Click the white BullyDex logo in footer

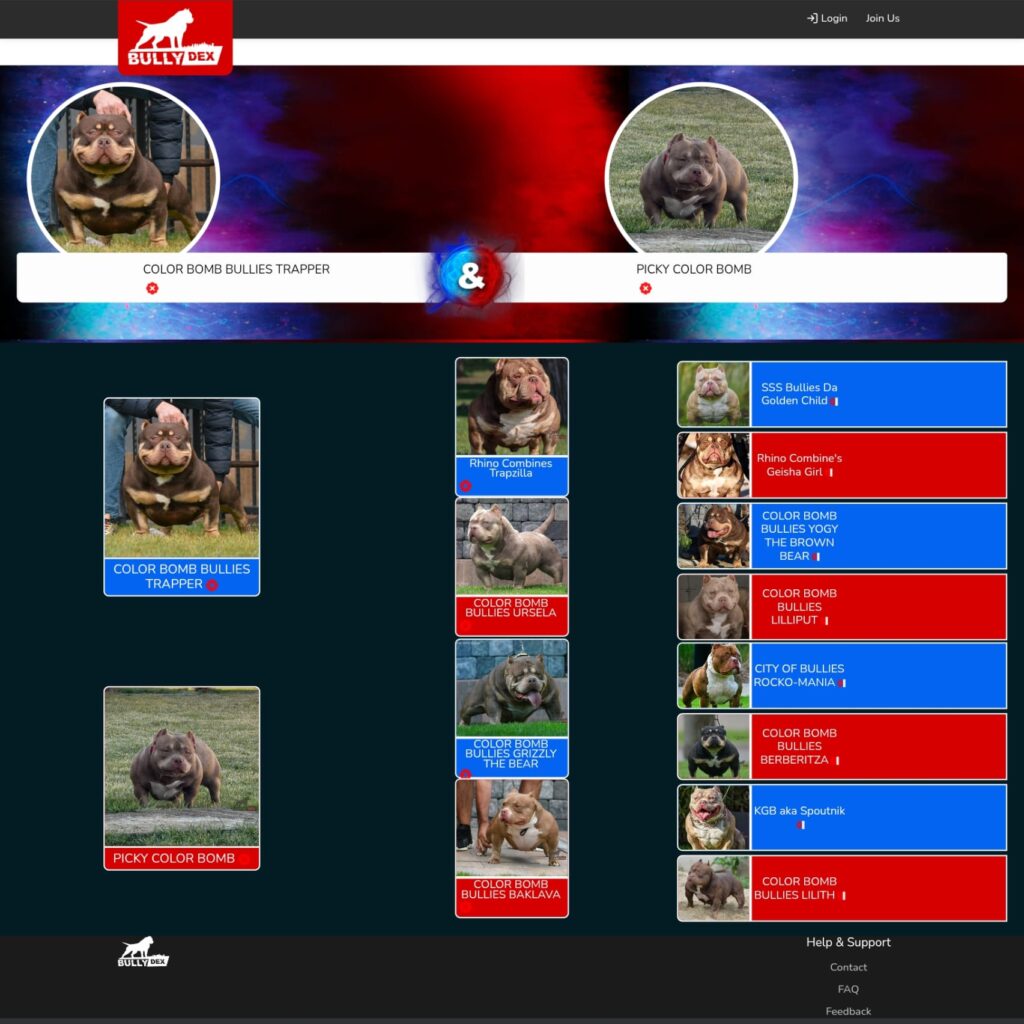click(143, 952)
